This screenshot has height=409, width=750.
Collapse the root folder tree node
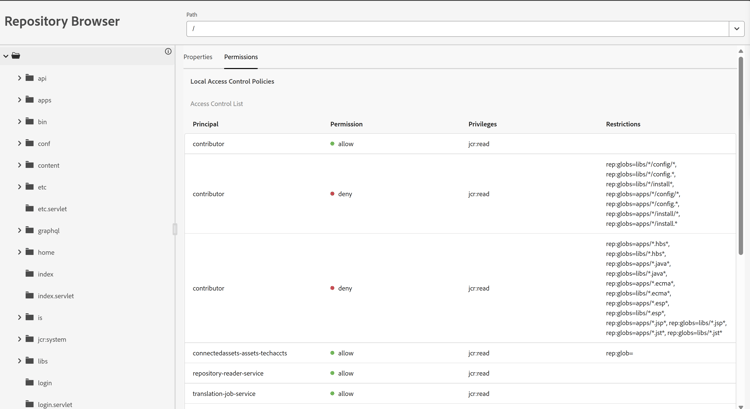click(6, 56)
